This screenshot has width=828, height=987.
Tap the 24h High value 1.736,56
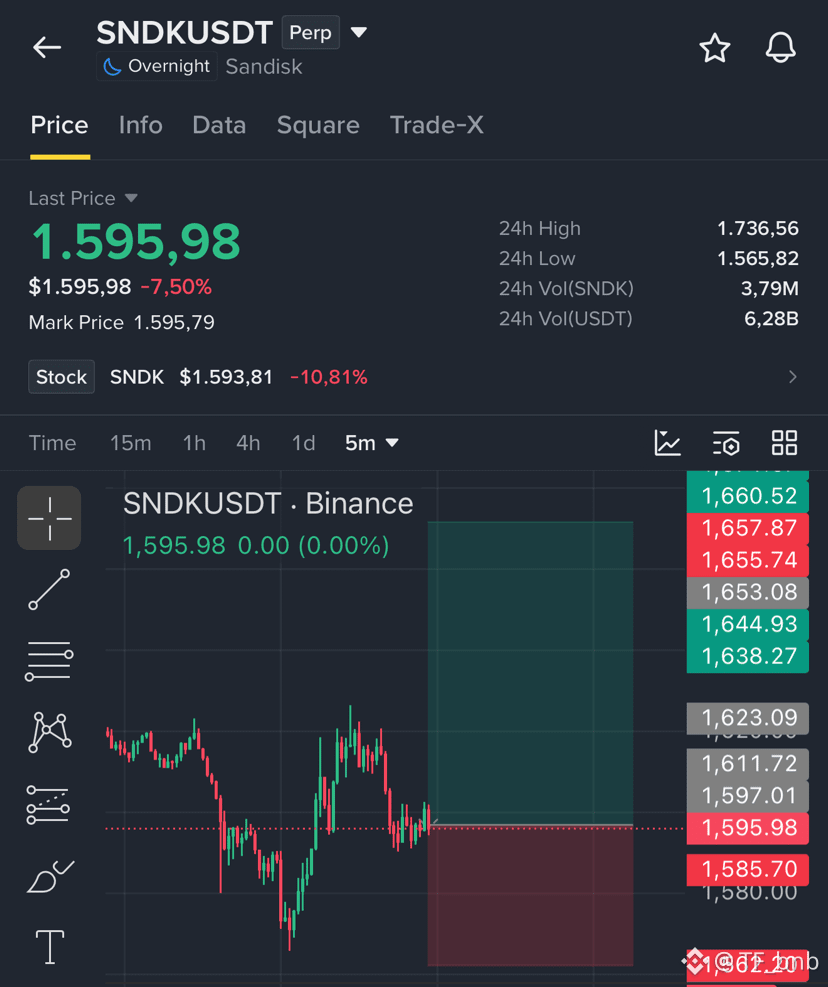[x=757, y=228]
